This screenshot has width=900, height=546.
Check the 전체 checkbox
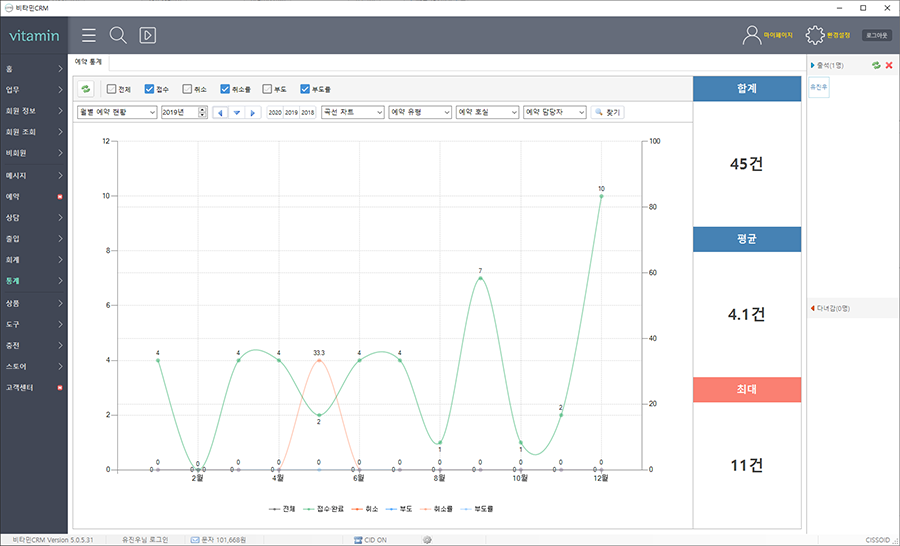[x=111, y=89]
